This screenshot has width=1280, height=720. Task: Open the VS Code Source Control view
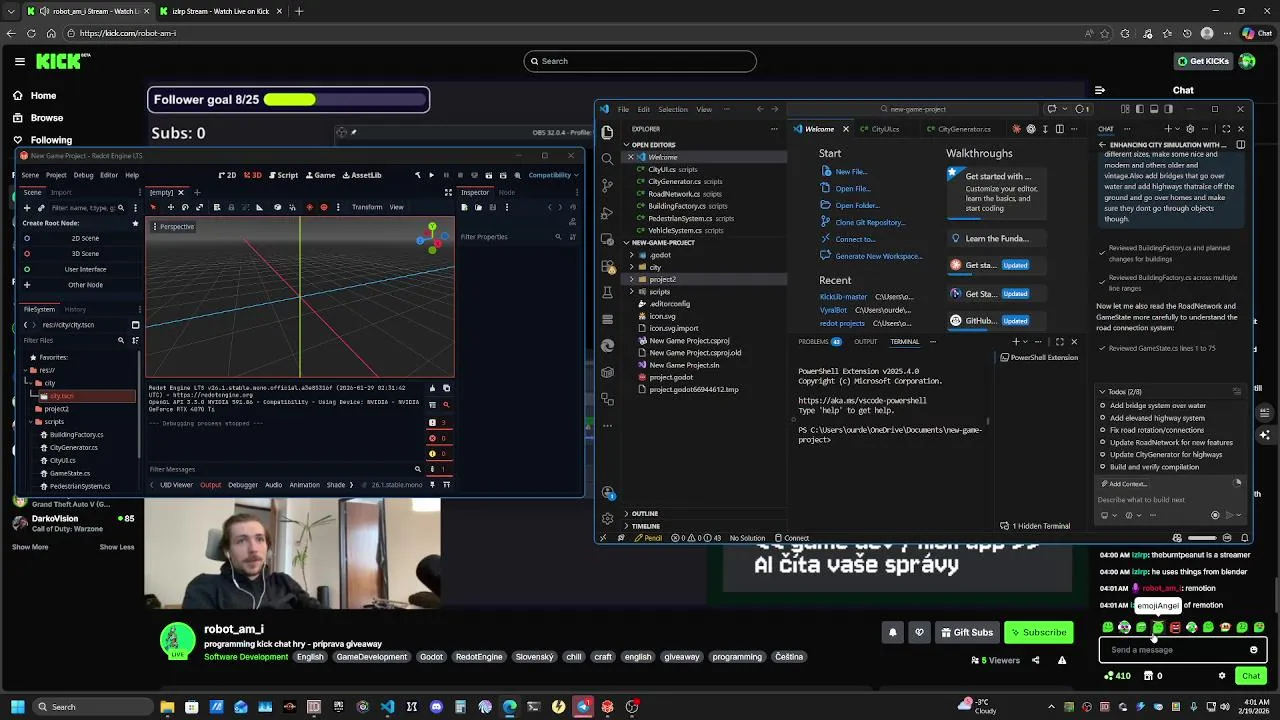[x=607, y=186]
